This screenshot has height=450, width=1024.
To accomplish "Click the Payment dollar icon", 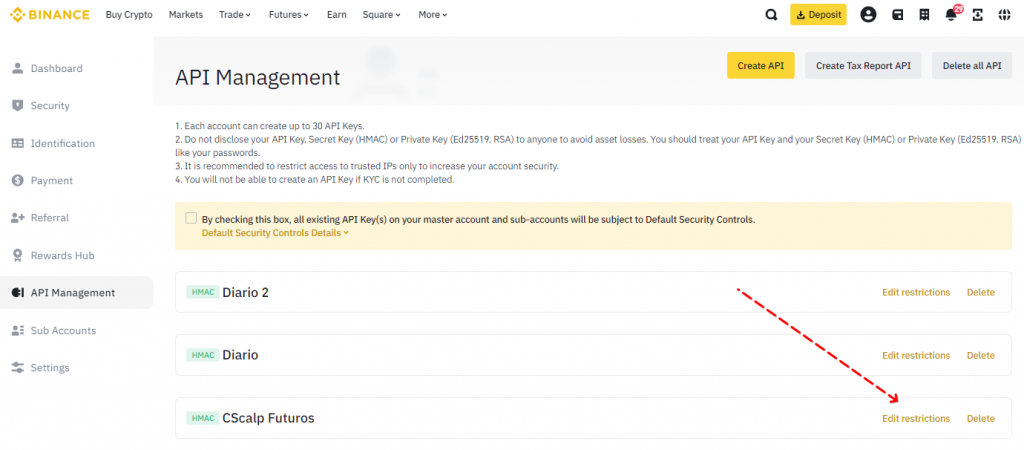I will tap(18, 180).
